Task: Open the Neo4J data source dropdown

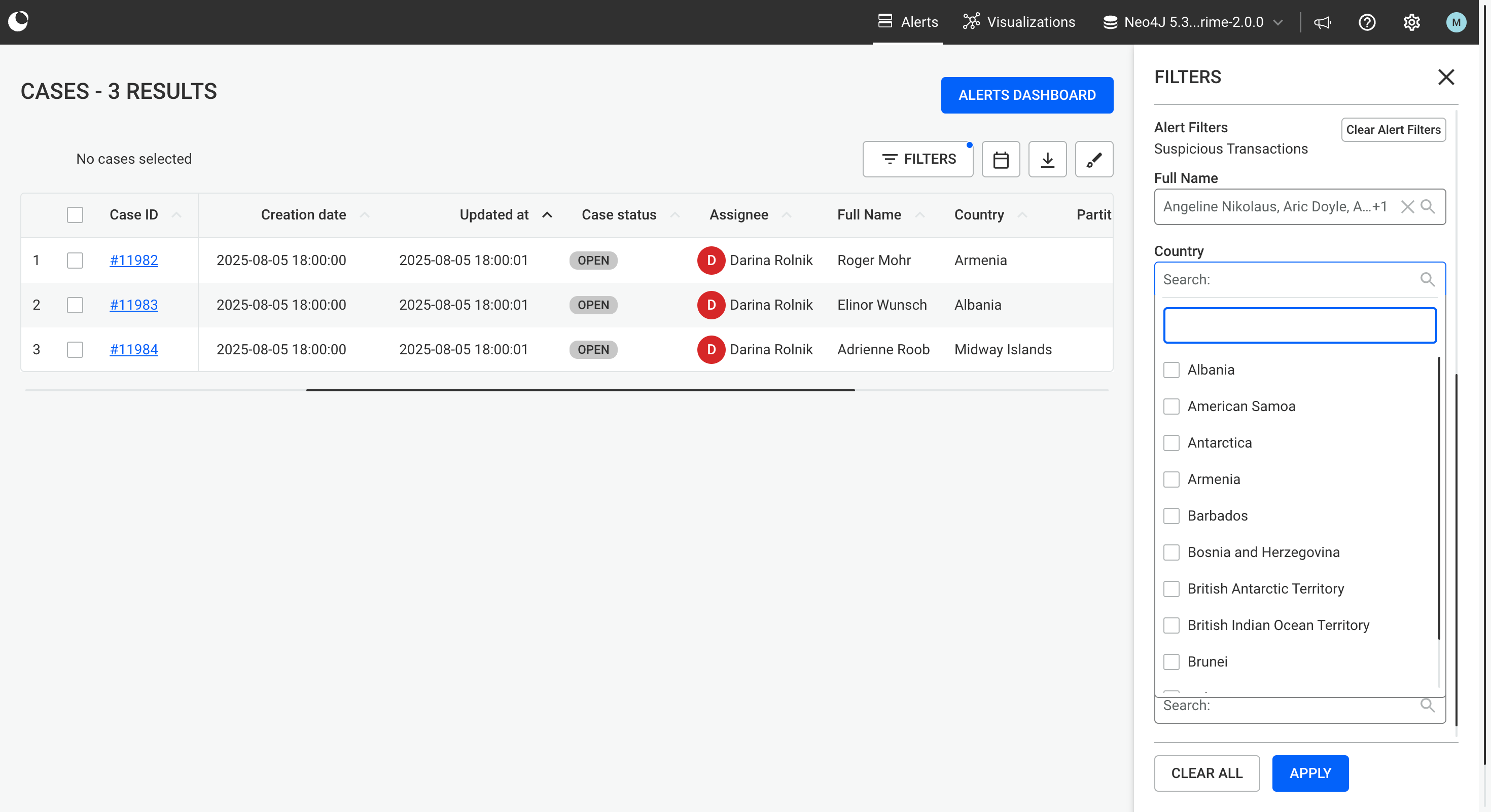Action: (x=1193, y=22)
